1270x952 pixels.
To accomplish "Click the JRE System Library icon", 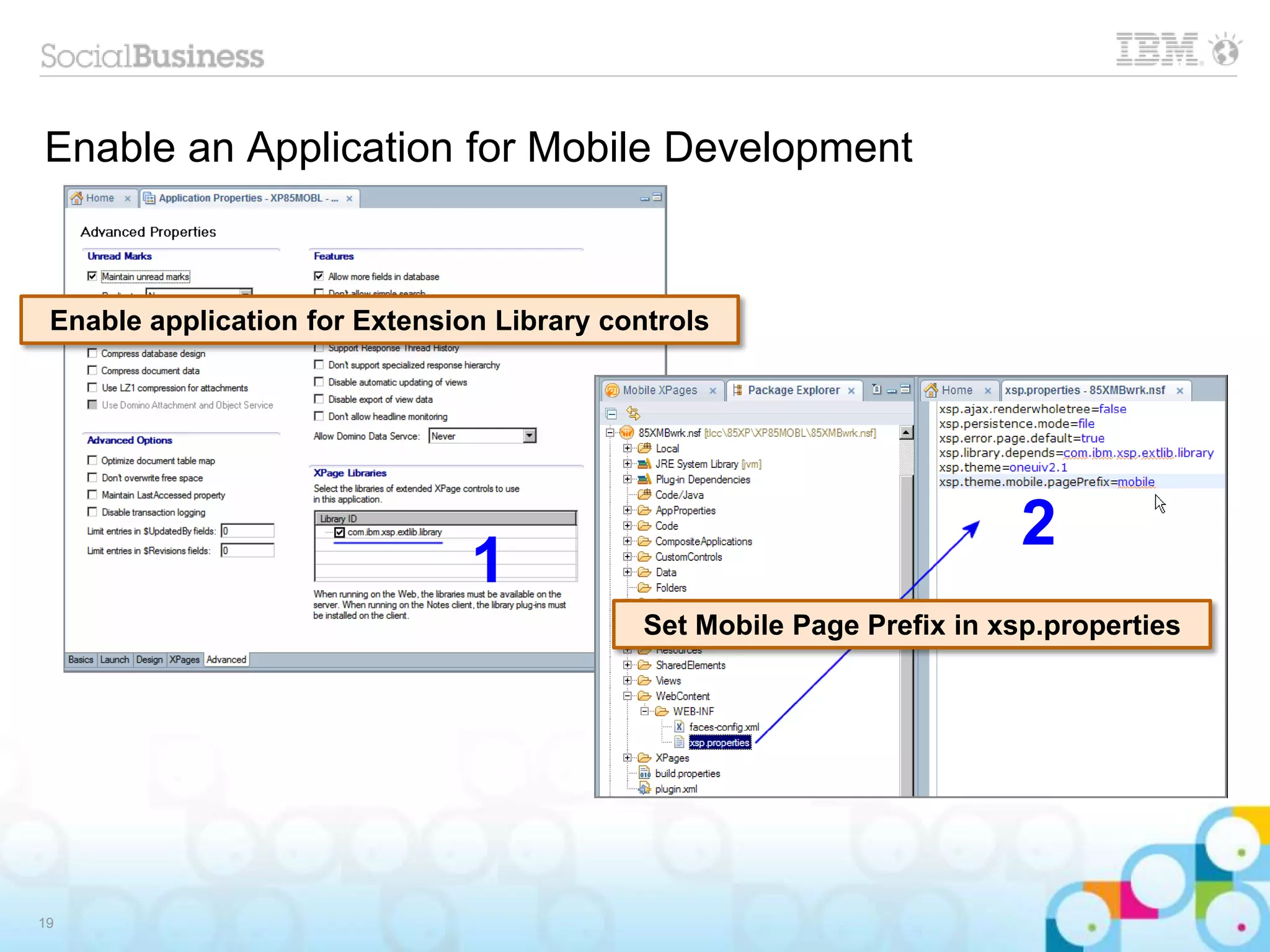I will pyautogui.click(x=644, y=464).
